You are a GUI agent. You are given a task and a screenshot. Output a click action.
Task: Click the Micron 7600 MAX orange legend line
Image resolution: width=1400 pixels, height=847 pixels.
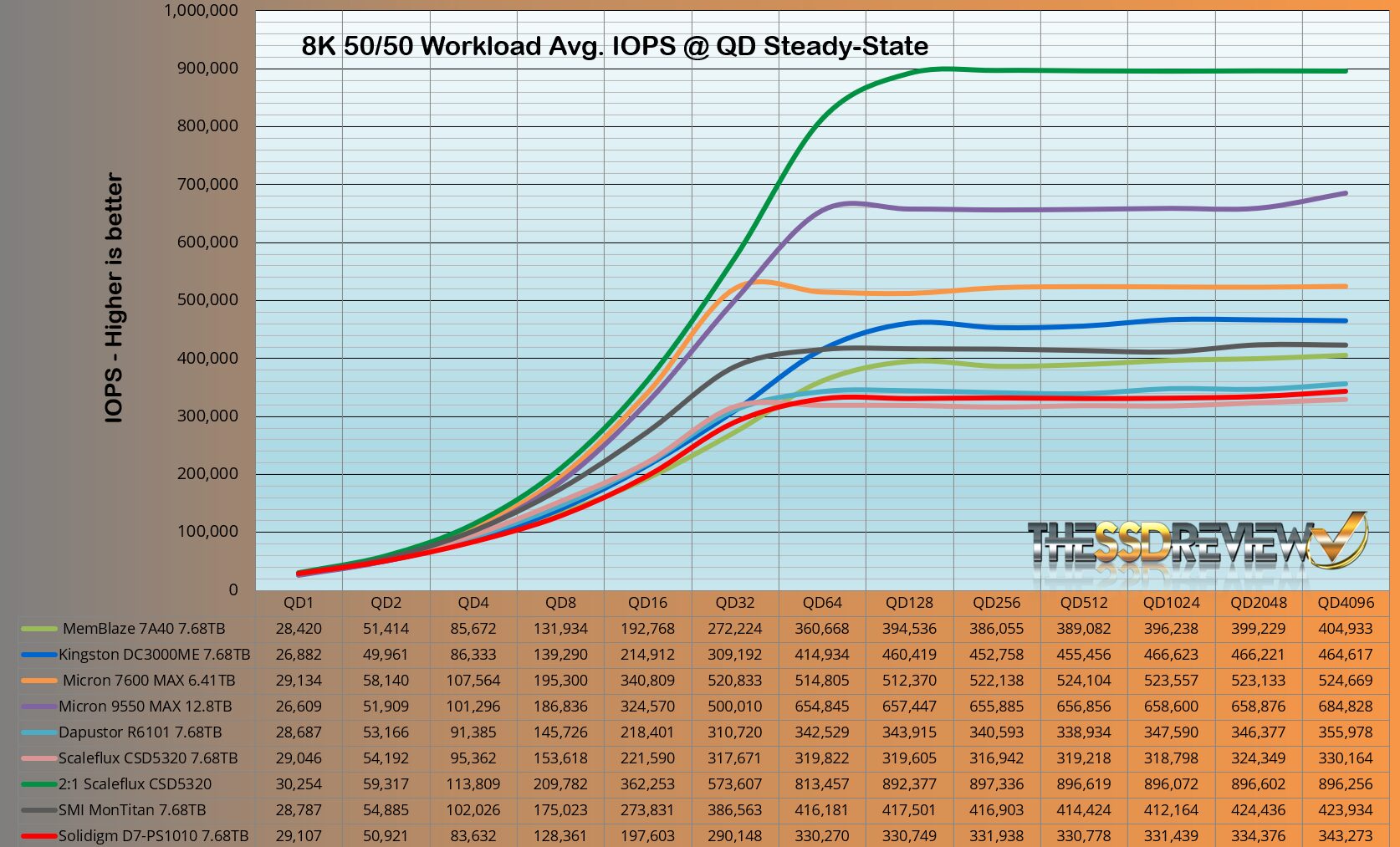pyautogui.click(x=38, y=681)
